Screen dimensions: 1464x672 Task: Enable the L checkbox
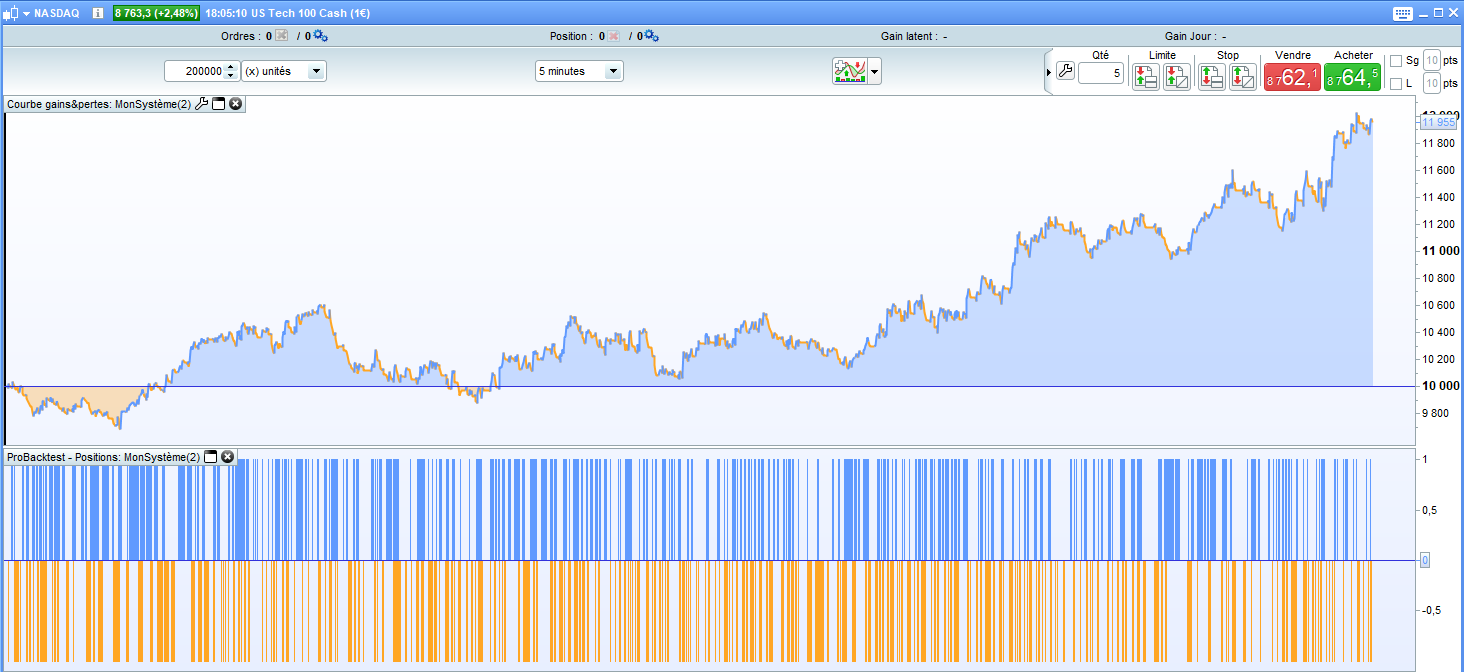tap(1396, 83)
